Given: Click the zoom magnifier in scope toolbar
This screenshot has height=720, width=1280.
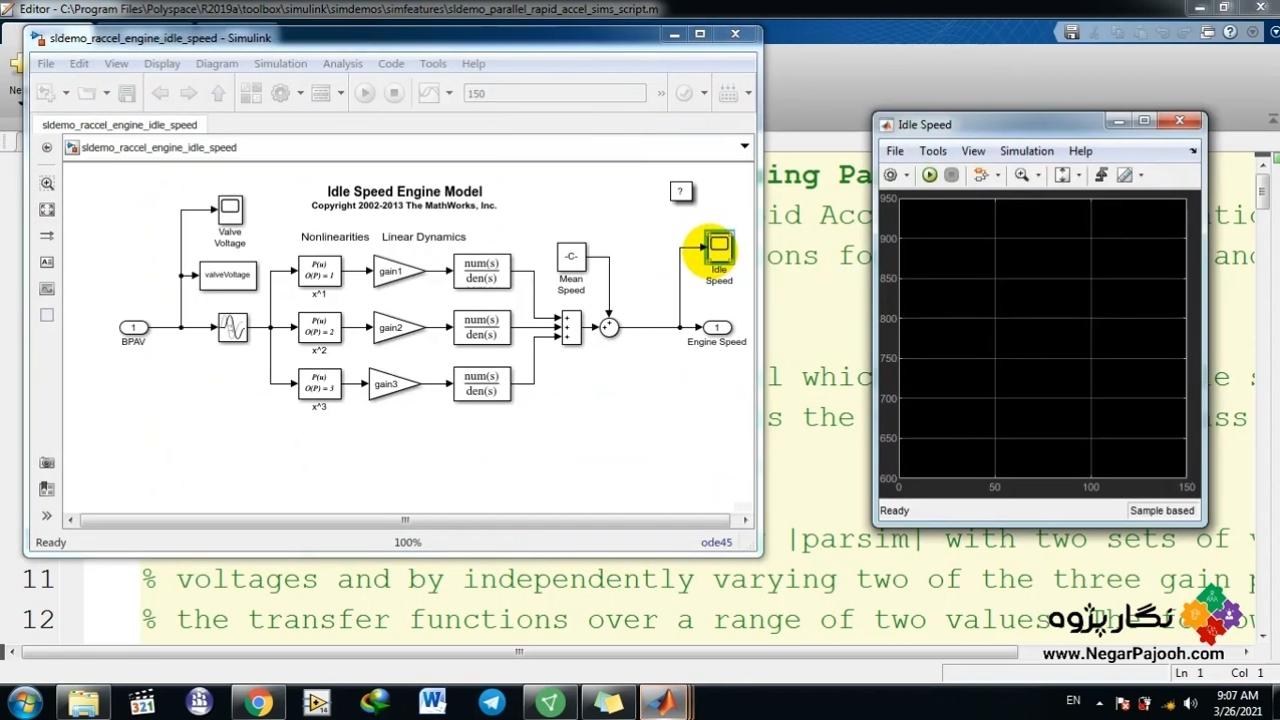Looking at the screenshot, I should (x=1021, y=175).
